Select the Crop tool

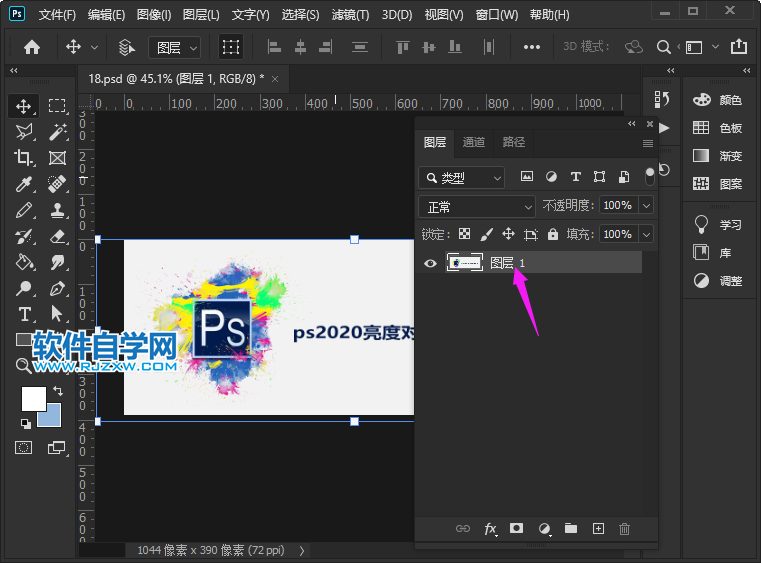click(24, 158)
